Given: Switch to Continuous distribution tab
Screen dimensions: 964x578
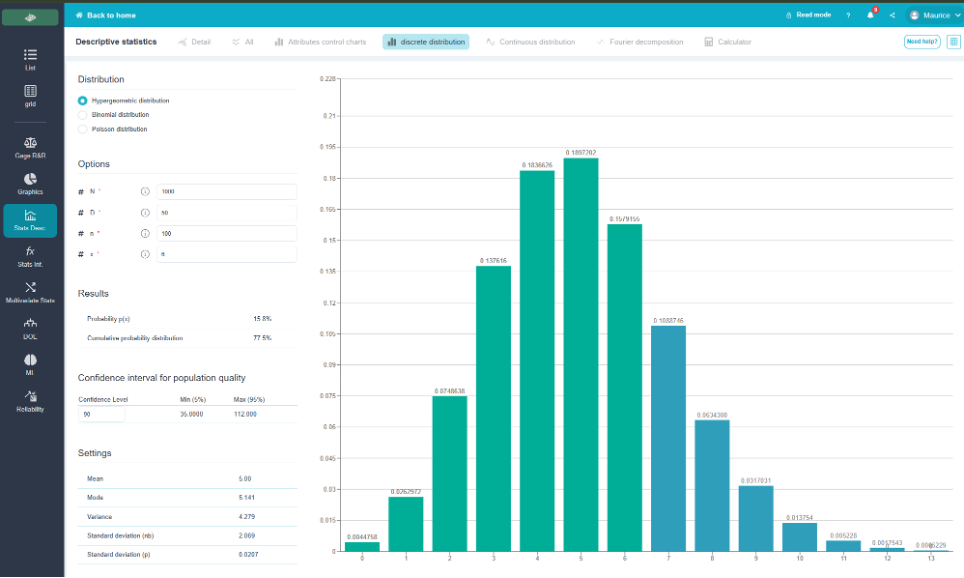Looking at the screenshot, I should point(531,42).
